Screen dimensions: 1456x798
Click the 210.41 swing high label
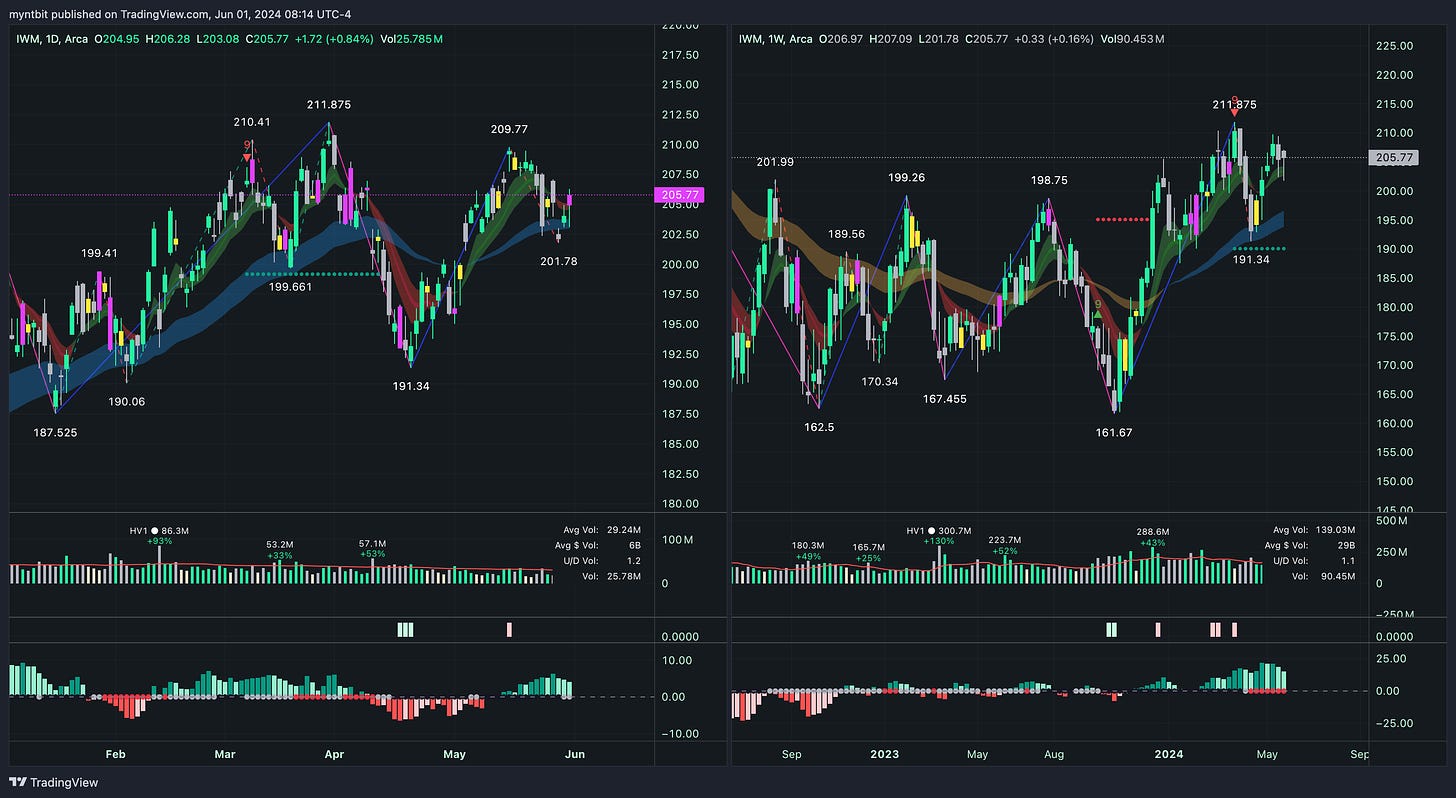(x=252, y=122)
